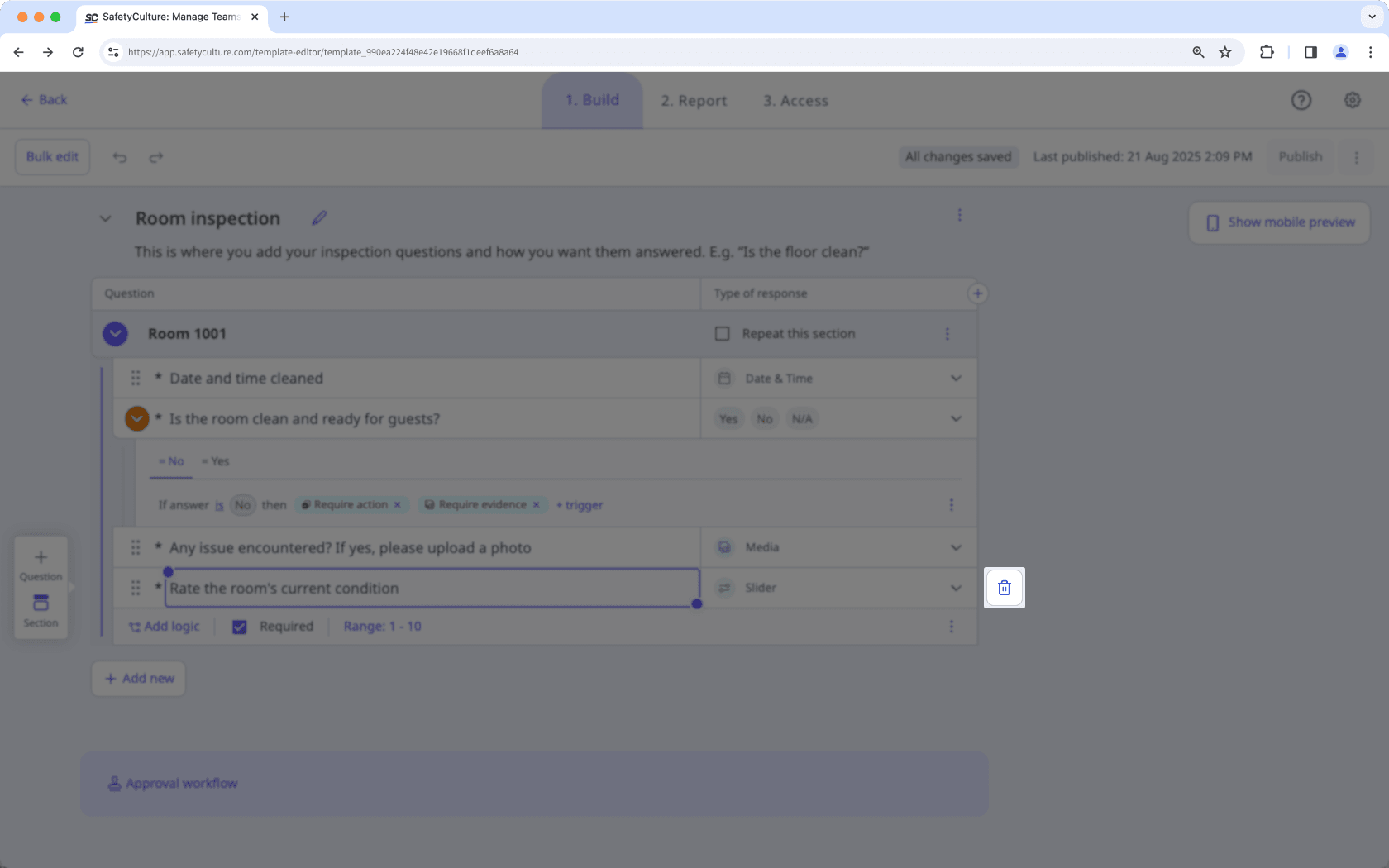Show mobile preview
This screenshot has height=868, width=1389.
pos(1278,222)
